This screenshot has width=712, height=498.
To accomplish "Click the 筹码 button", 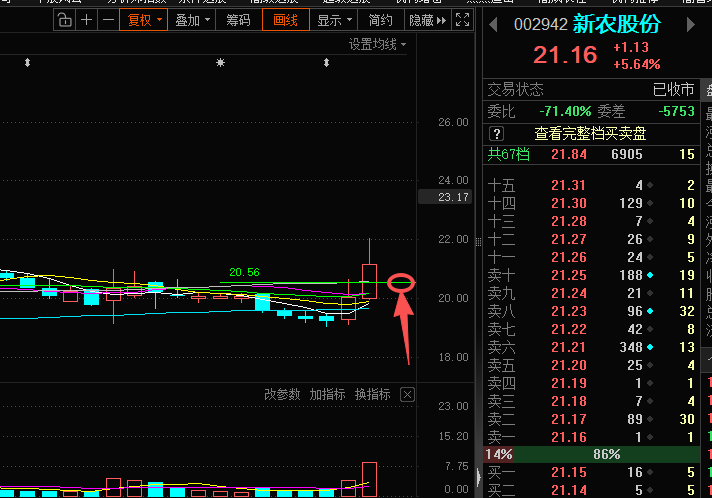I will 238,20.
